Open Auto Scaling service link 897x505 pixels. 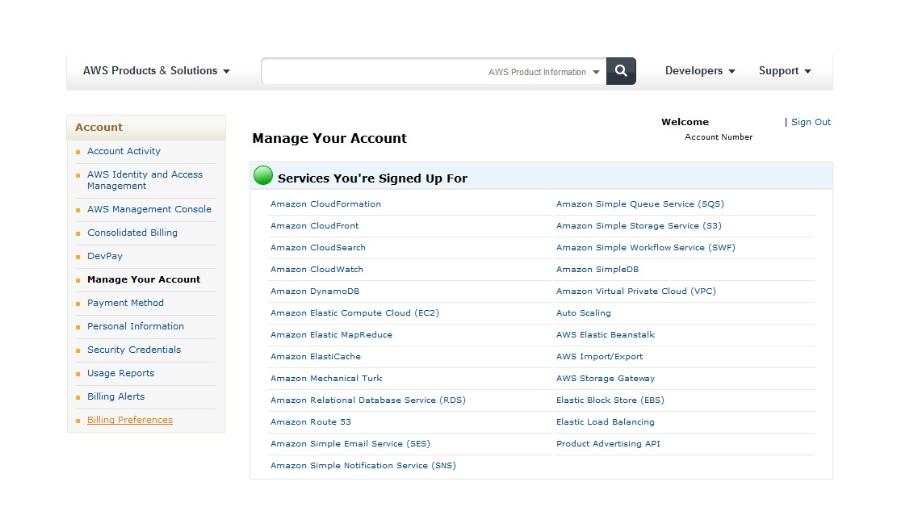[x=584, y=313]
